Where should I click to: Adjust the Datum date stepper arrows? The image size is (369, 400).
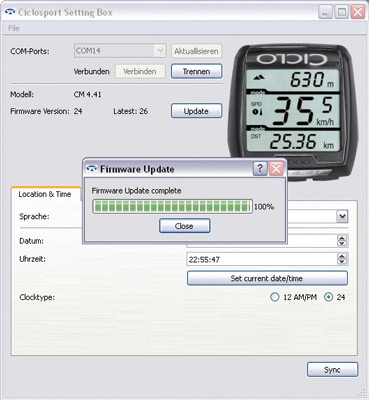point(342,241)
